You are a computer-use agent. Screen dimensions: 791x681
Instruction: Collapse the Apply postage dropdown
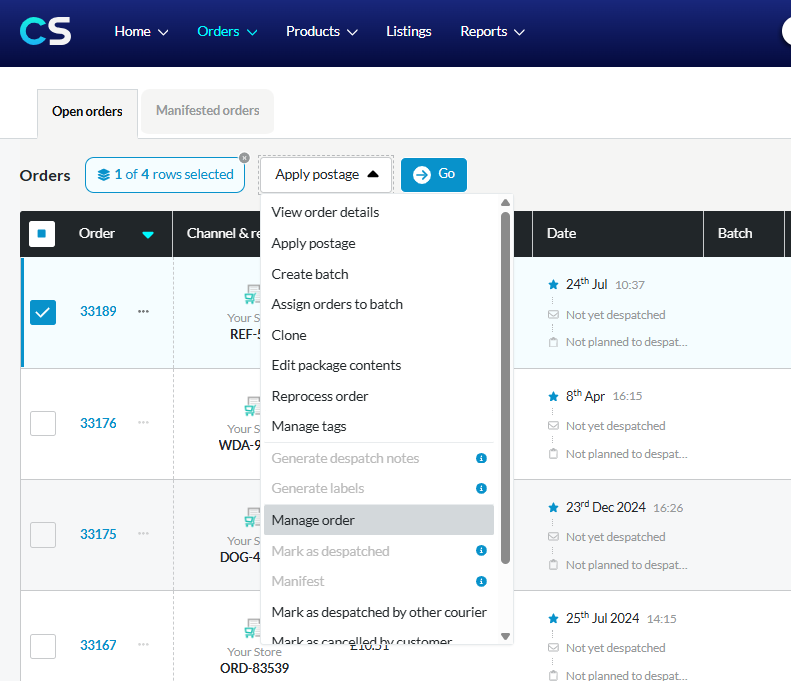(x=326, y=175)
